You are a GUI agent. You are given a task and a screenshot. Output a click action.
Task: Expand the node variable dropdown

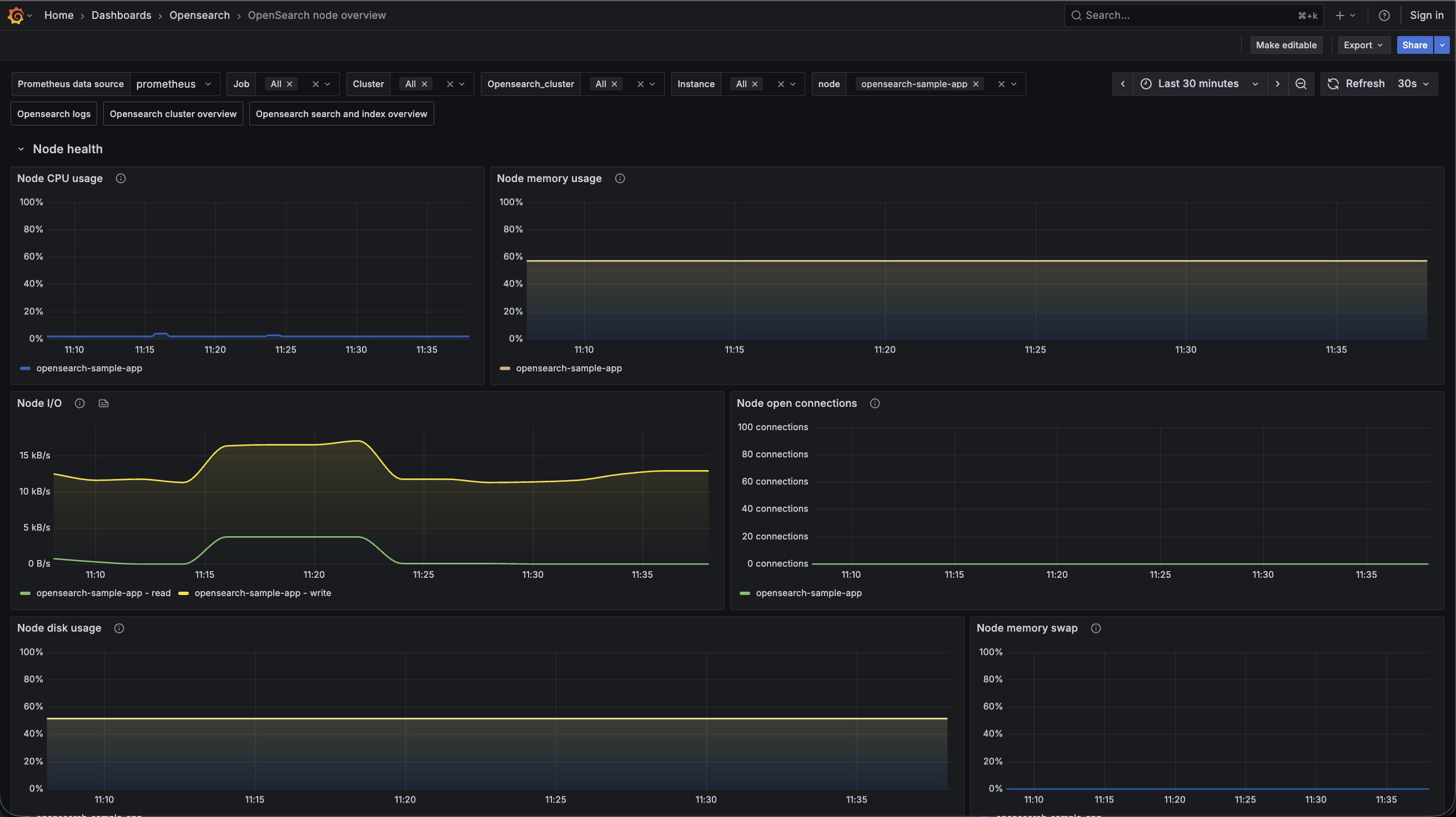(1013, 84)
